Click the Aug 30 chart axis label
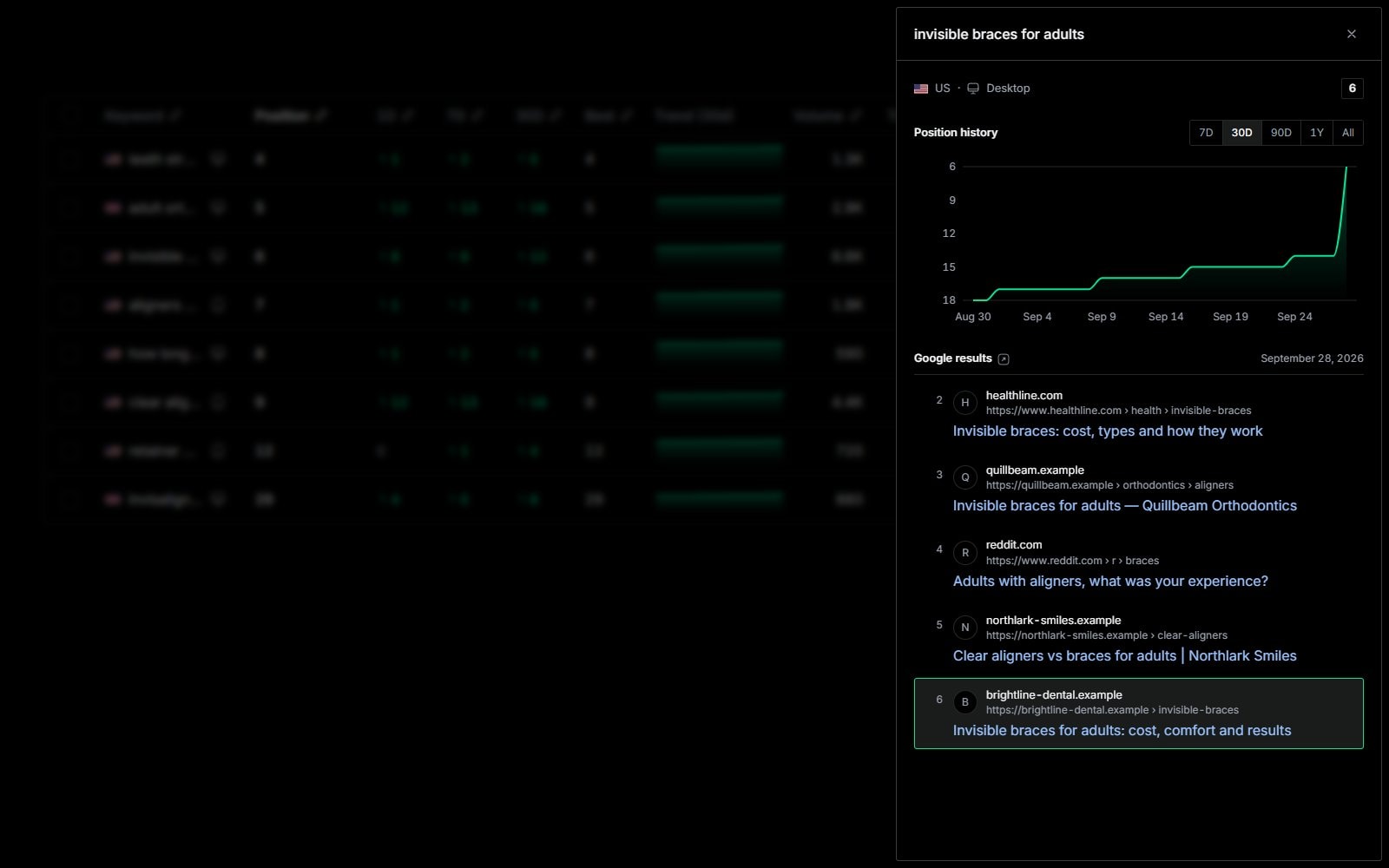This screenshot has height=868, width=1389. pos(973,317)
